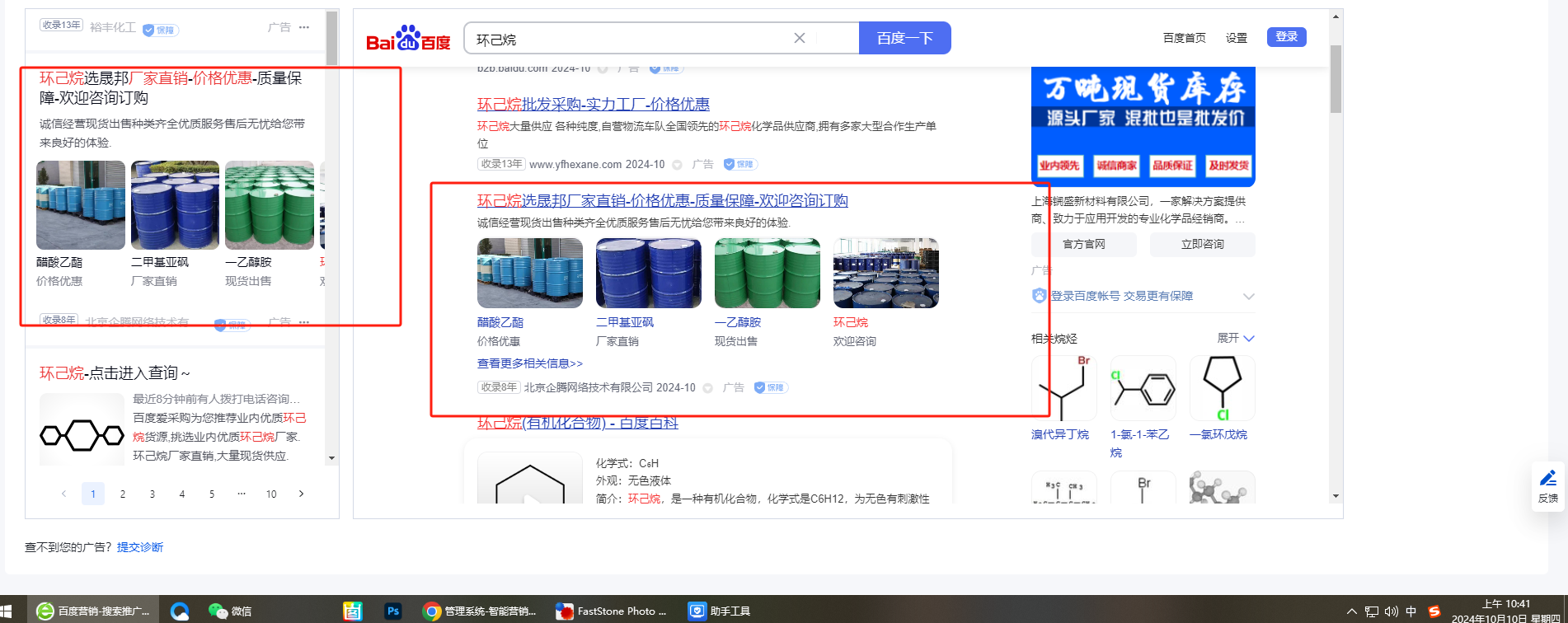1568x623 pixels.
Task: Click the shield icon beside 登录百度帐号
Action: 1039,296
